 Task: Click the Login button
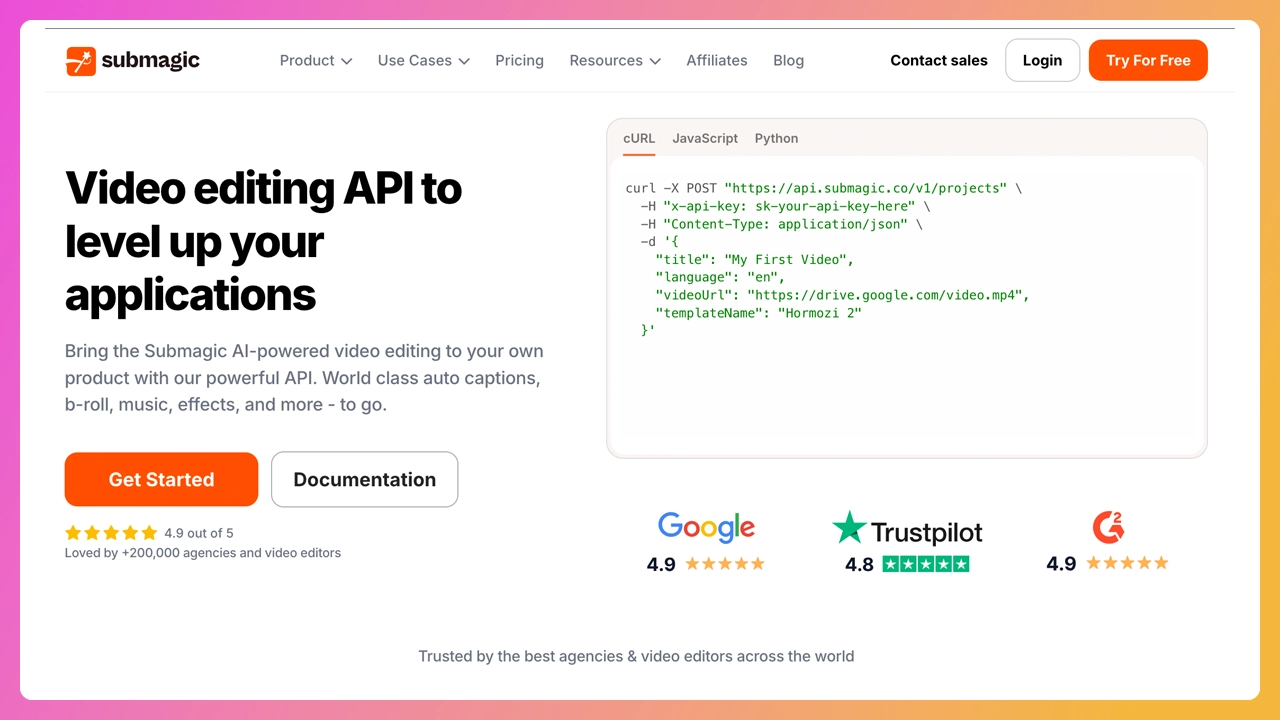coord(1042,60)
